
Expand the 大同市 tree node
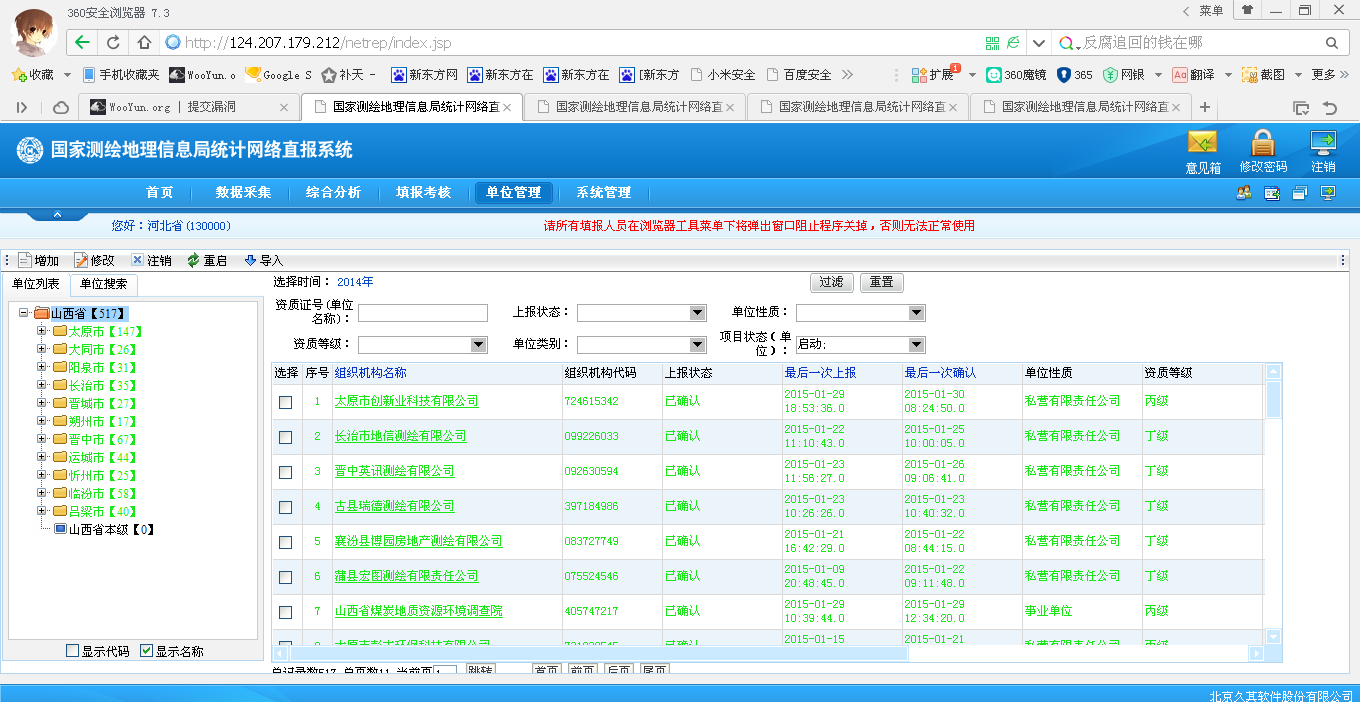(x=42, y=349)
